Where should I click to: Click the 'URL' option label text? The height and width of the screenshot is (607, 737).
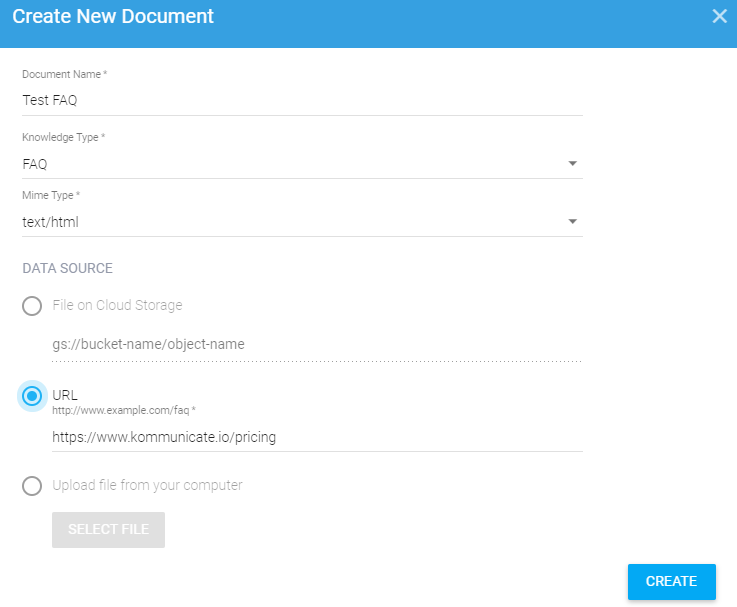tap(65, 395)
